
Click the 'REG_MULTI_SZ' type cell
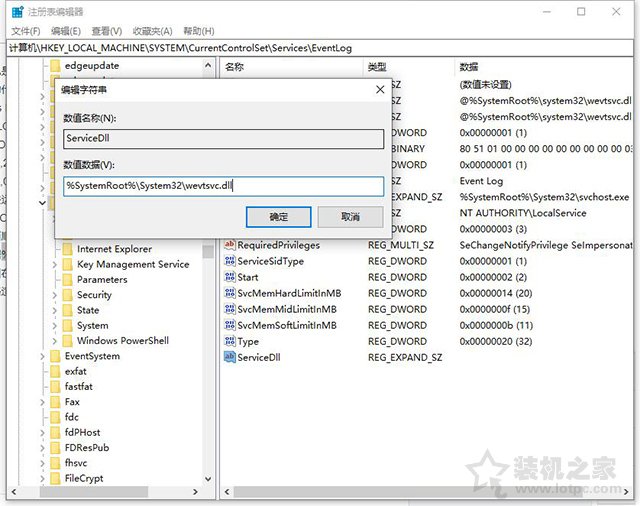[401, 245]
